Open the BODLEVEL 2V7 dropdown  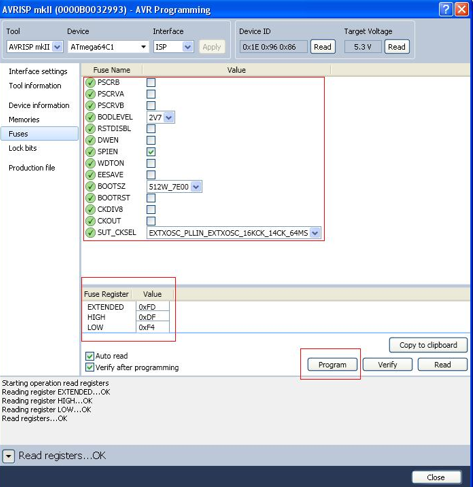pos(161,117)
